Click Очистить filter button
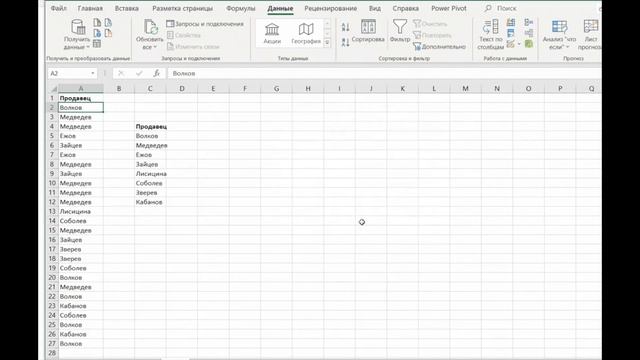This screenshot has height=360, width=640. pos(430,24)
